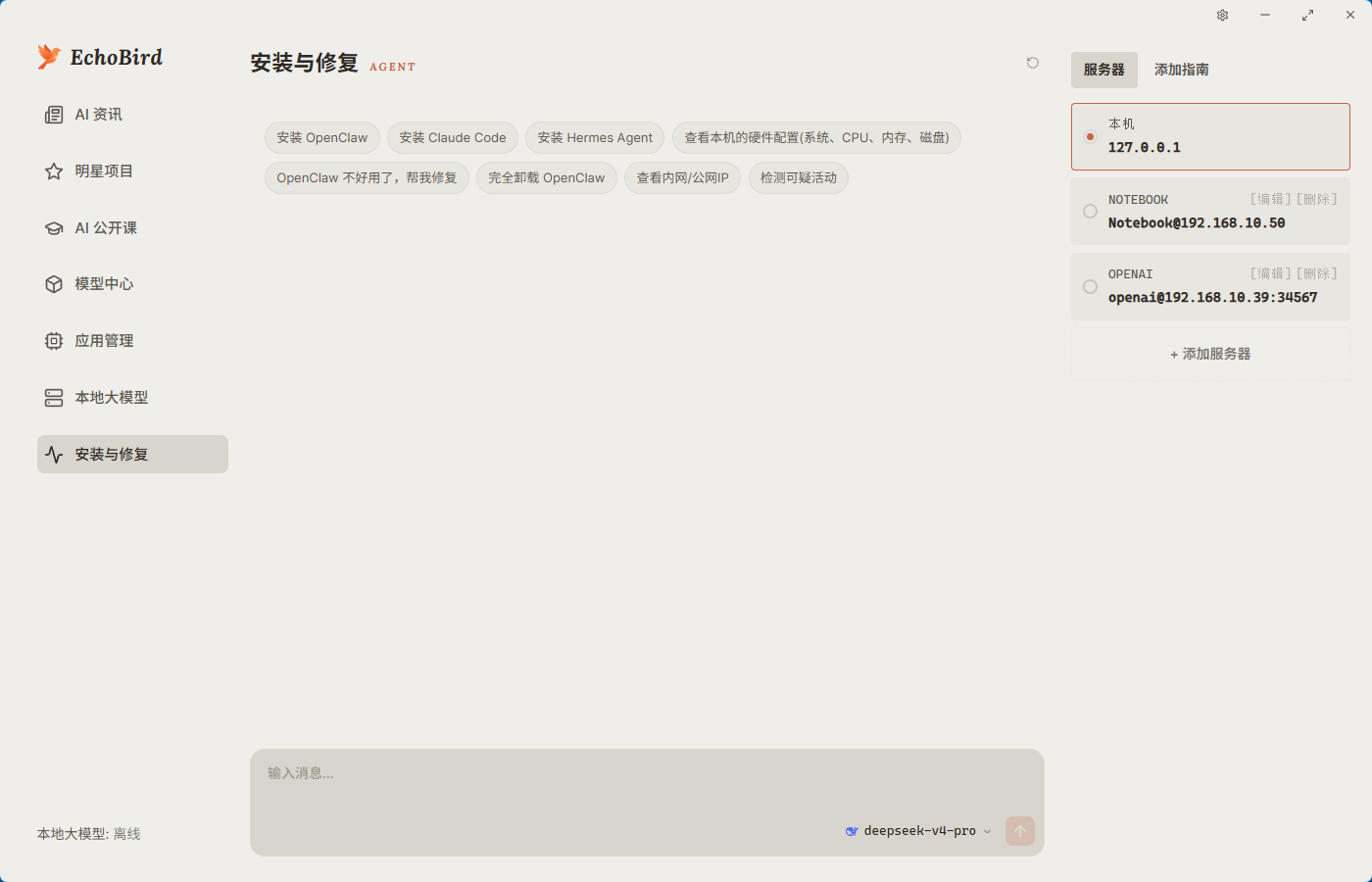
Task: Click the OpenClaw 不好用了，帮我修复 chip
Action: tap(367, 178)
